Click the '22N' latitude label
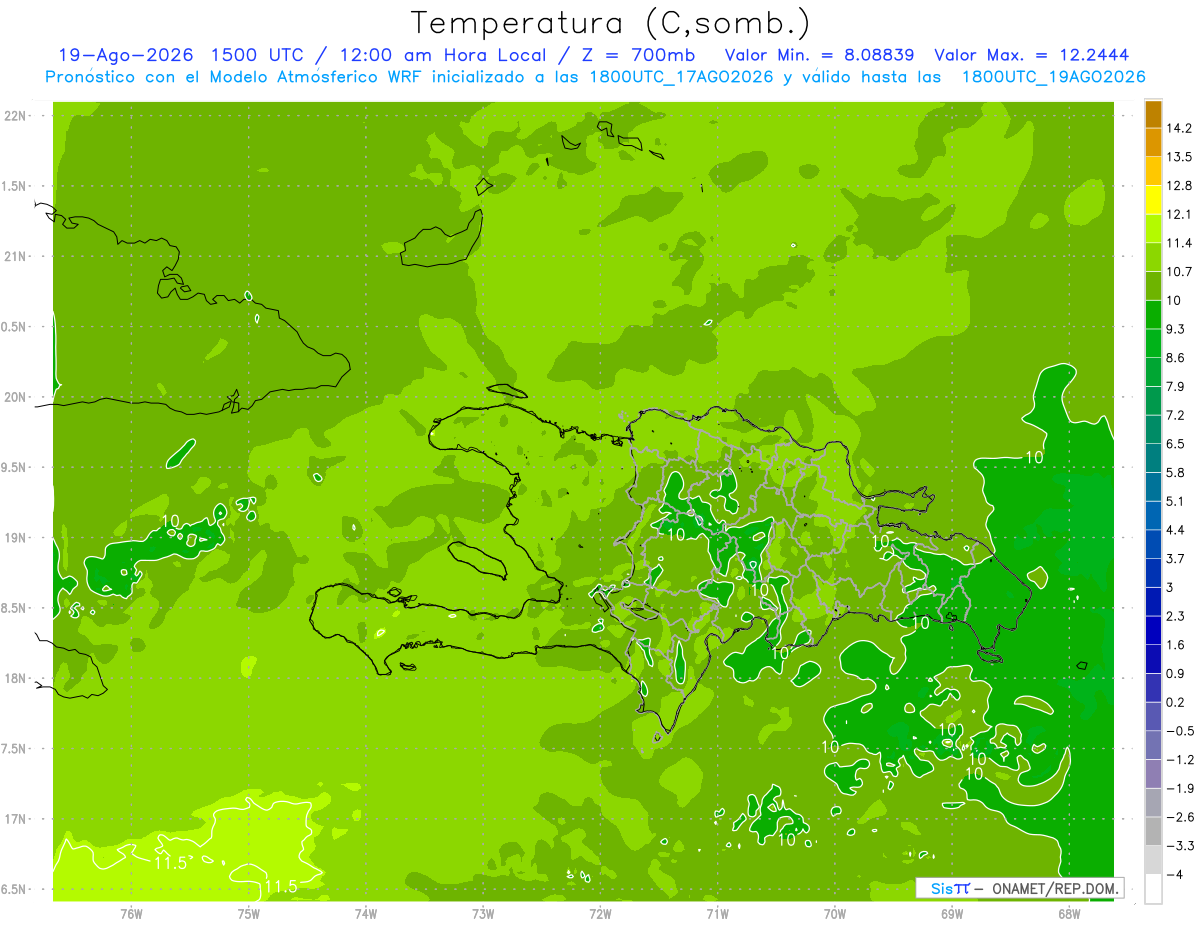This screenshot has width=1200, height=927. tap(16, 116)
